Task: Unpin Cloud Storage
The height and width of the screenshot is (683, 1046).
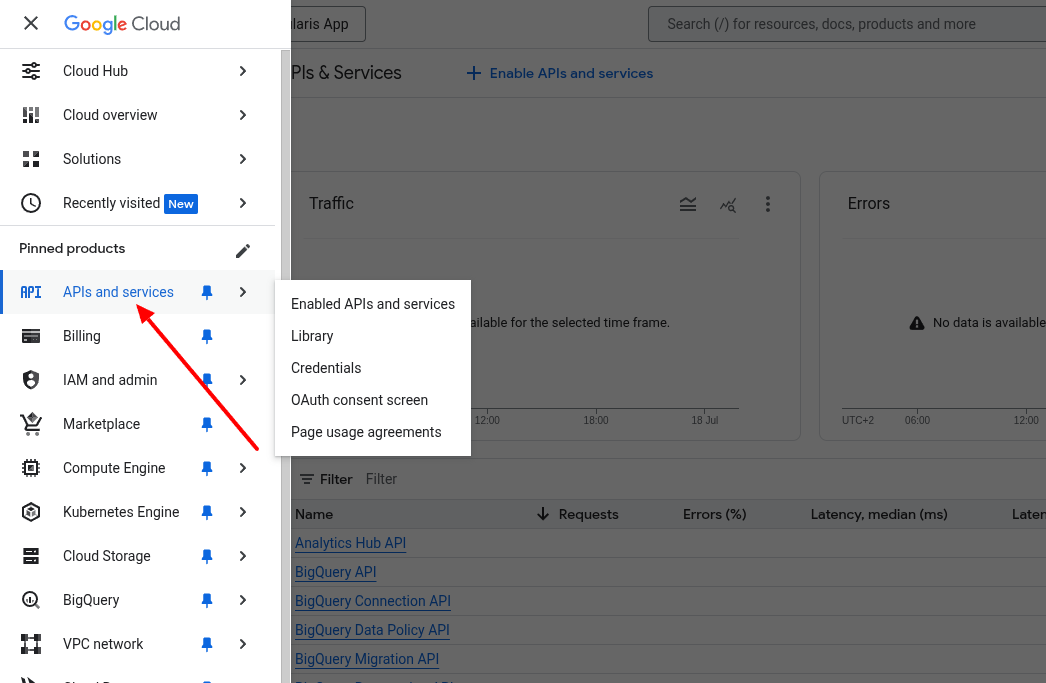Action: pyautogui.click(x=207, y=556)
